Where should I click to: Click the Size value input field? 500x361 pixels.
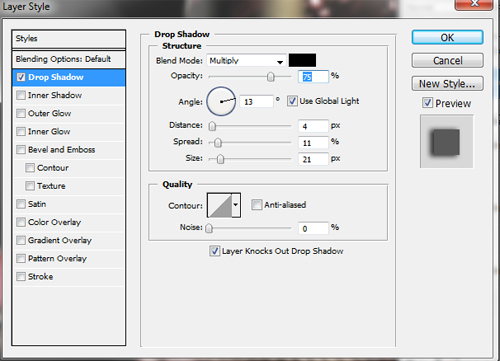(x=313, y=159)
